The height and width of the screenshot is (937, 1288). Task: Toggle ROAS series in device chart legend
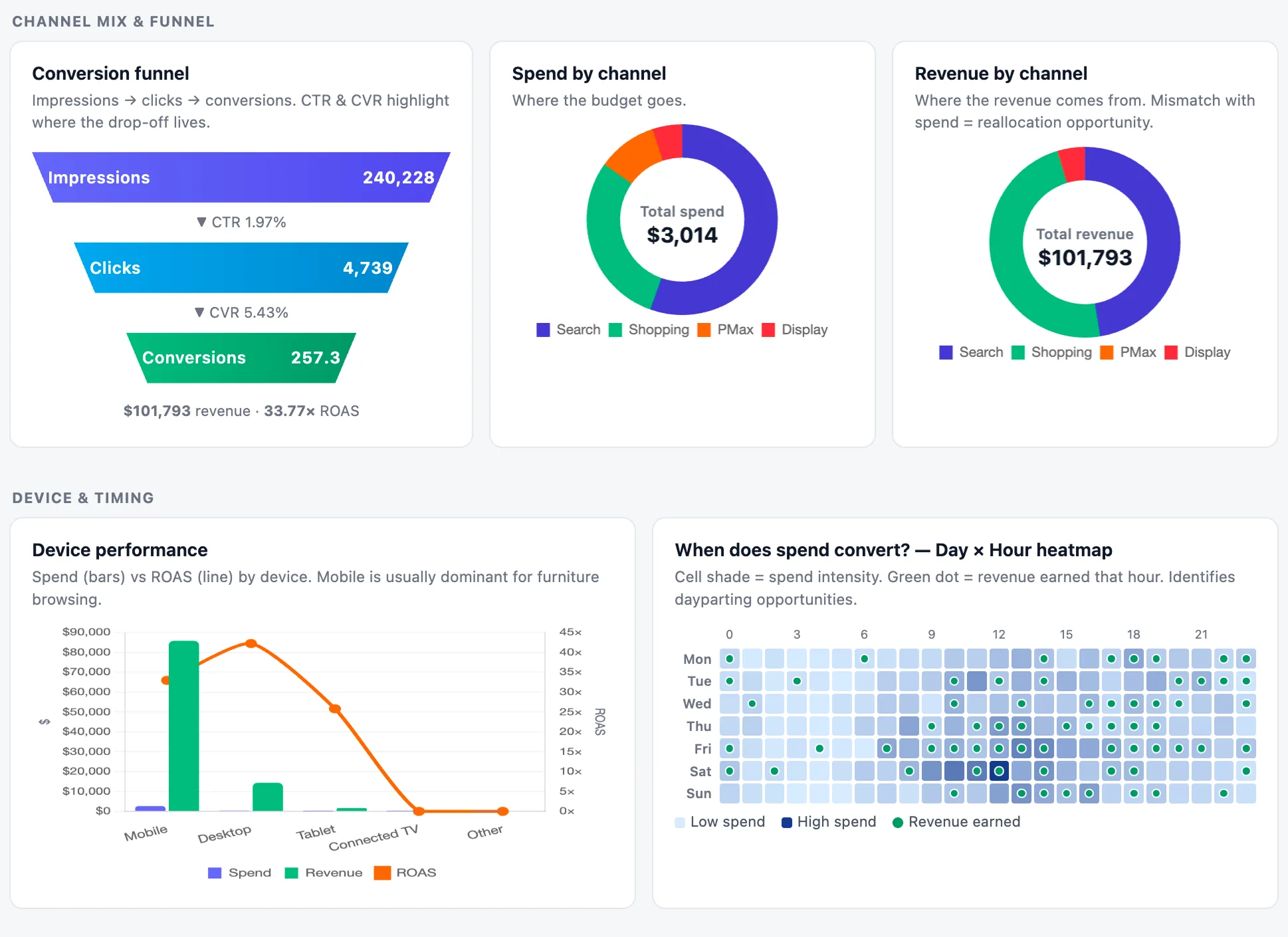pos(405,873)
